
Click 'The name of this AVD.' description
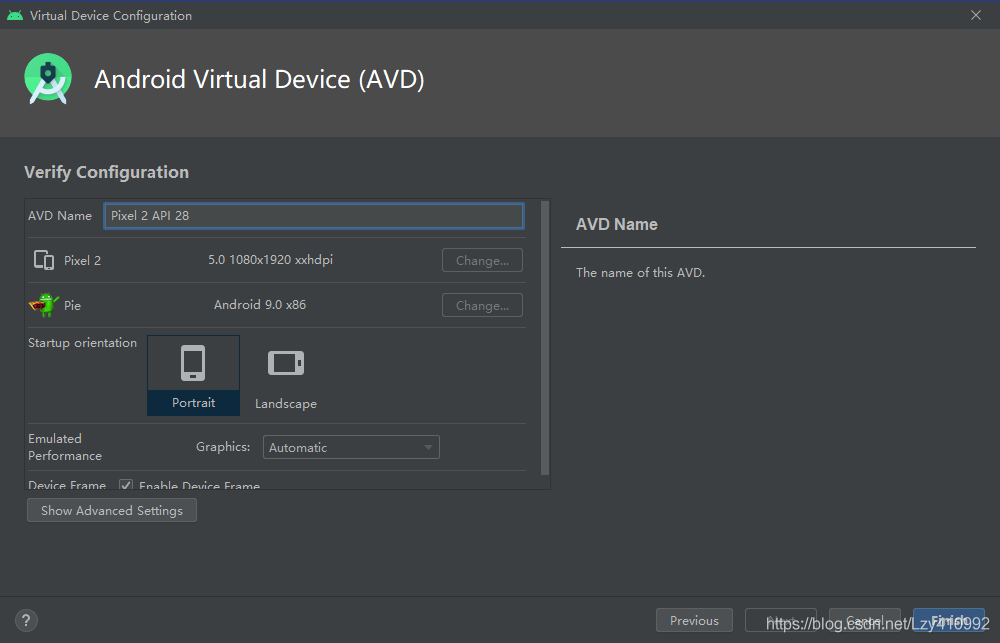coord(640,272)
